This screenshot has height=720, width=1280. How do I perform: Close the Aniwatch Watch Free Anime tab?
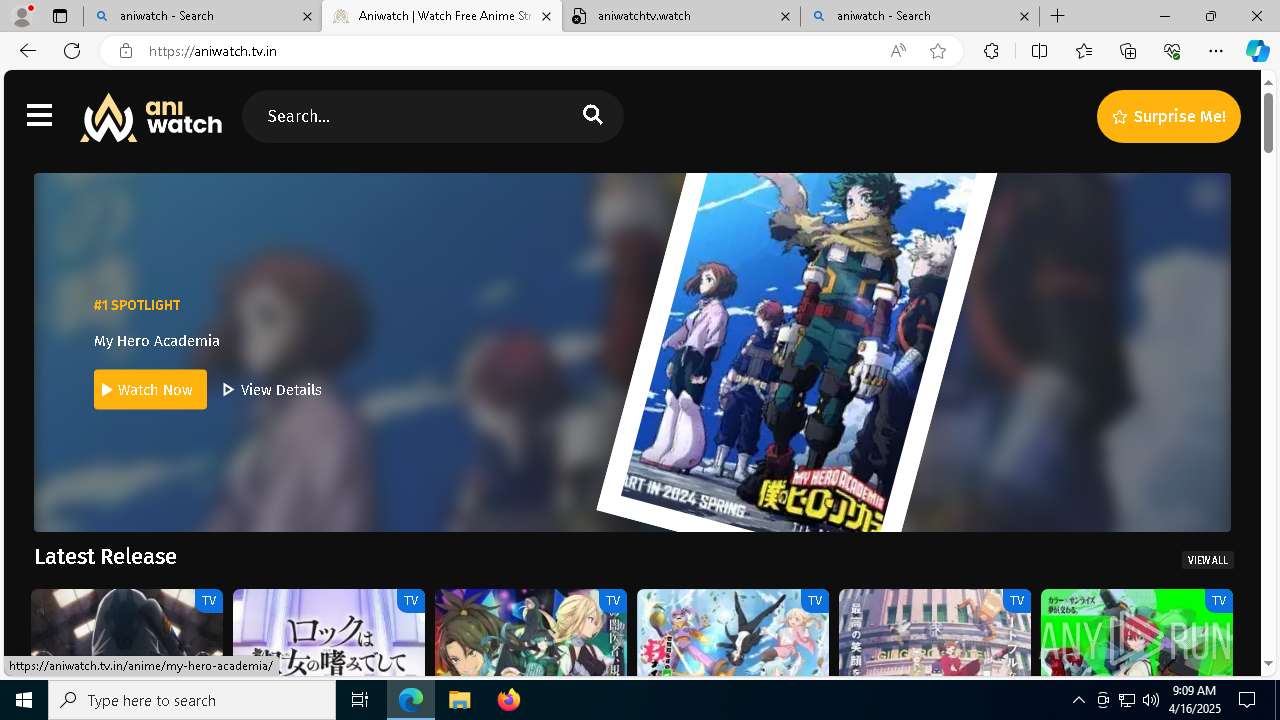[546, 16]
